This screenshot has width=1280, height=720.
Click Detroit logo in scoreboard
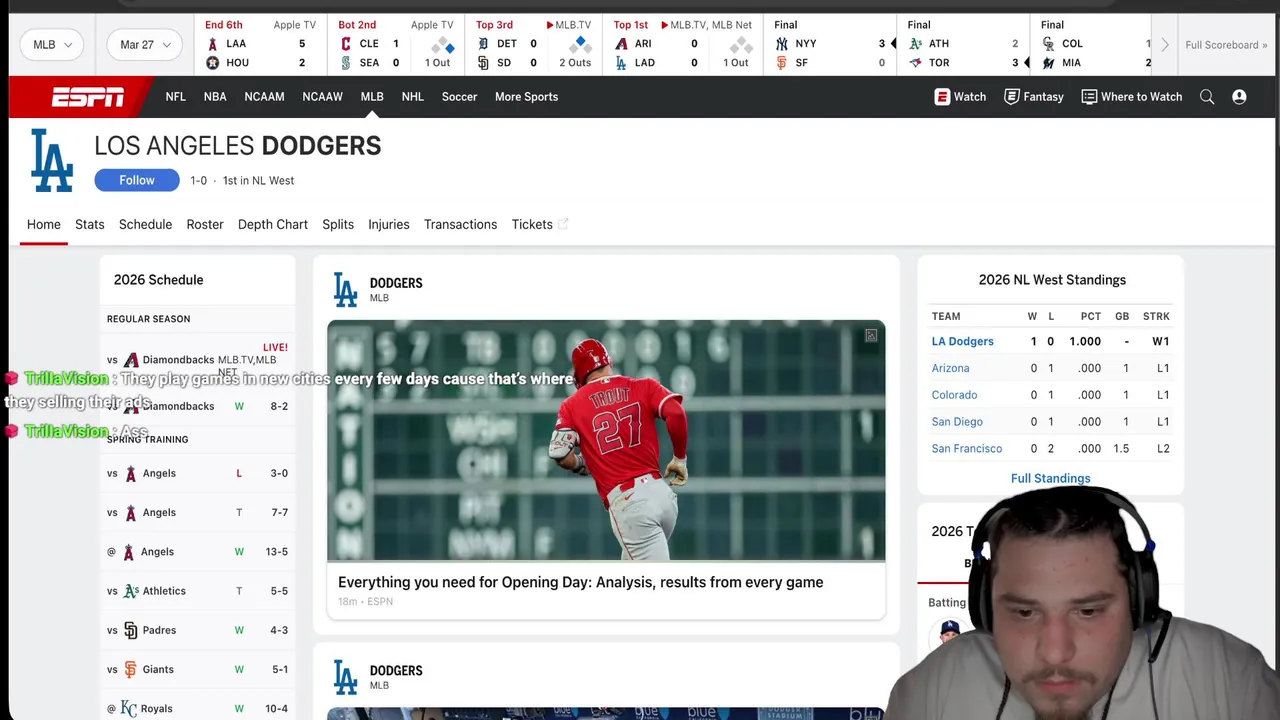[x=483, y=44]
